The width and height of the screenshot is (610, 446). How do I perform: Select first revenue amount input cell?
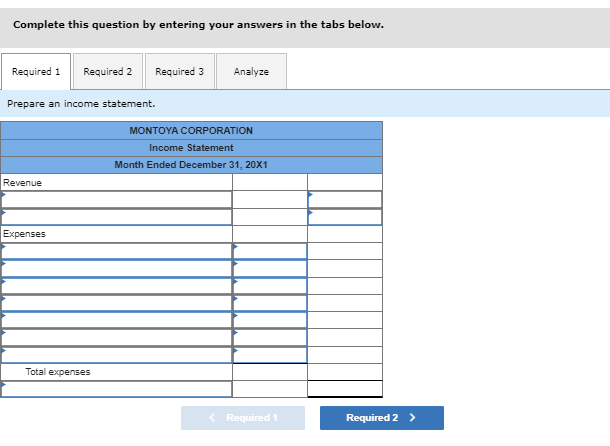tap(345, 200)
